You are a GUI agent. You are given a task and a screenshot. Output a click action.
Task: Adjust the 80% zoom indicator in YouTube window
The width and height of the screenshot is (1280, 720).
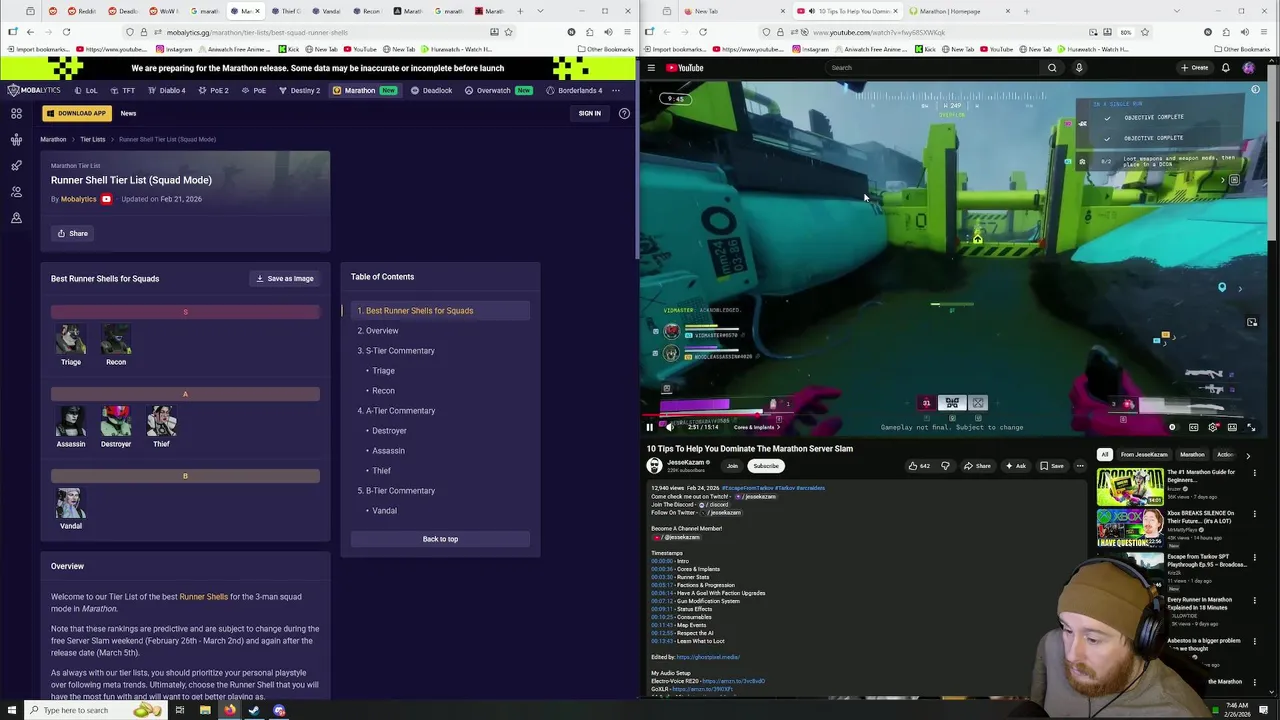(x=1125, y=32)
